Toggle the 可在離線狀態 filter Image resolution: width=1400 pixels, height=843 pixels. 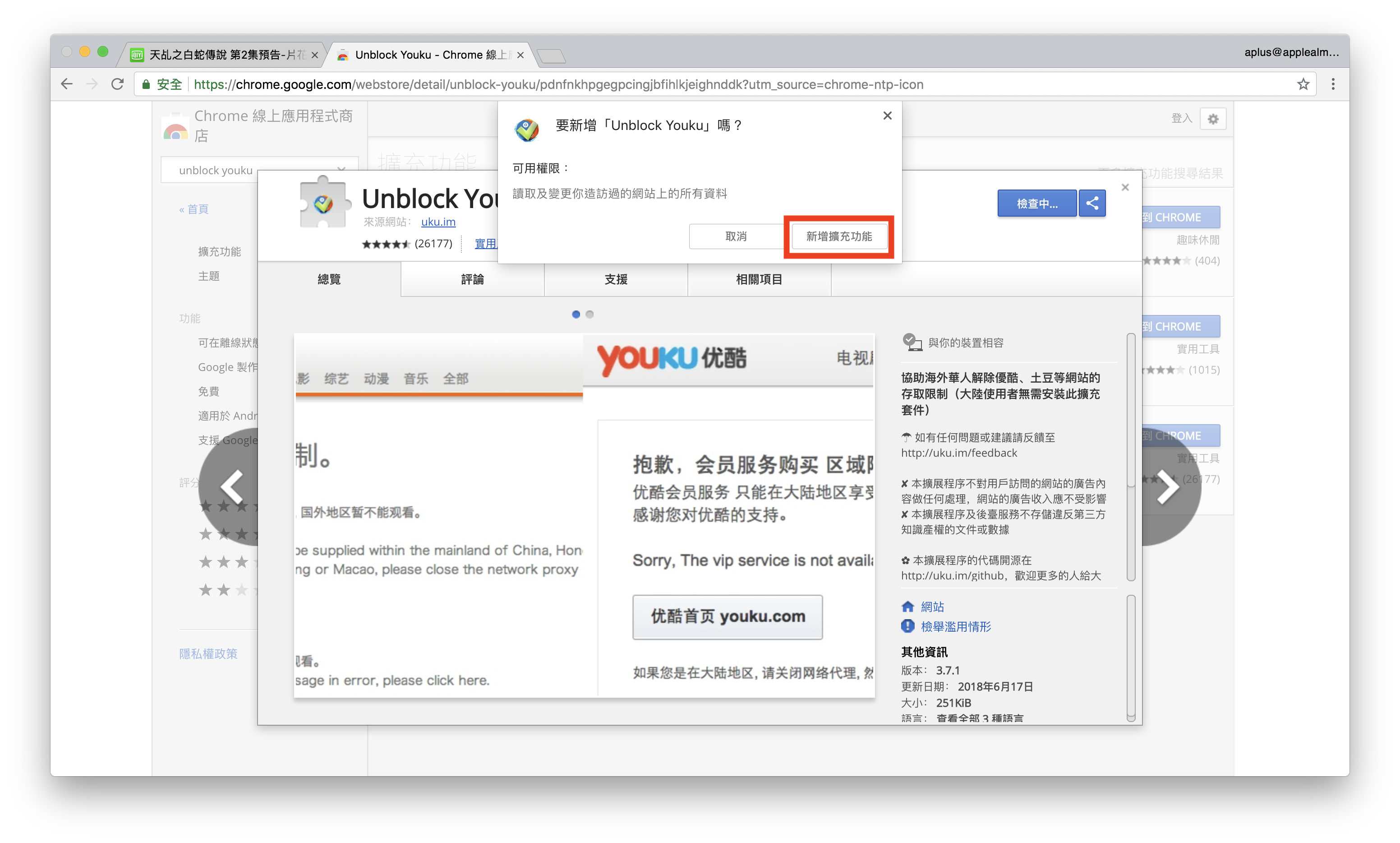point(228,343)
